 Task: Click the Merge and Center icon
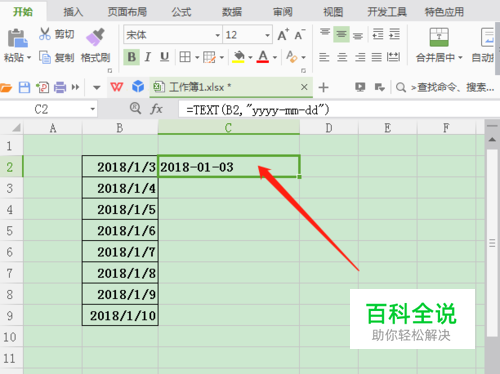point(439,37)
